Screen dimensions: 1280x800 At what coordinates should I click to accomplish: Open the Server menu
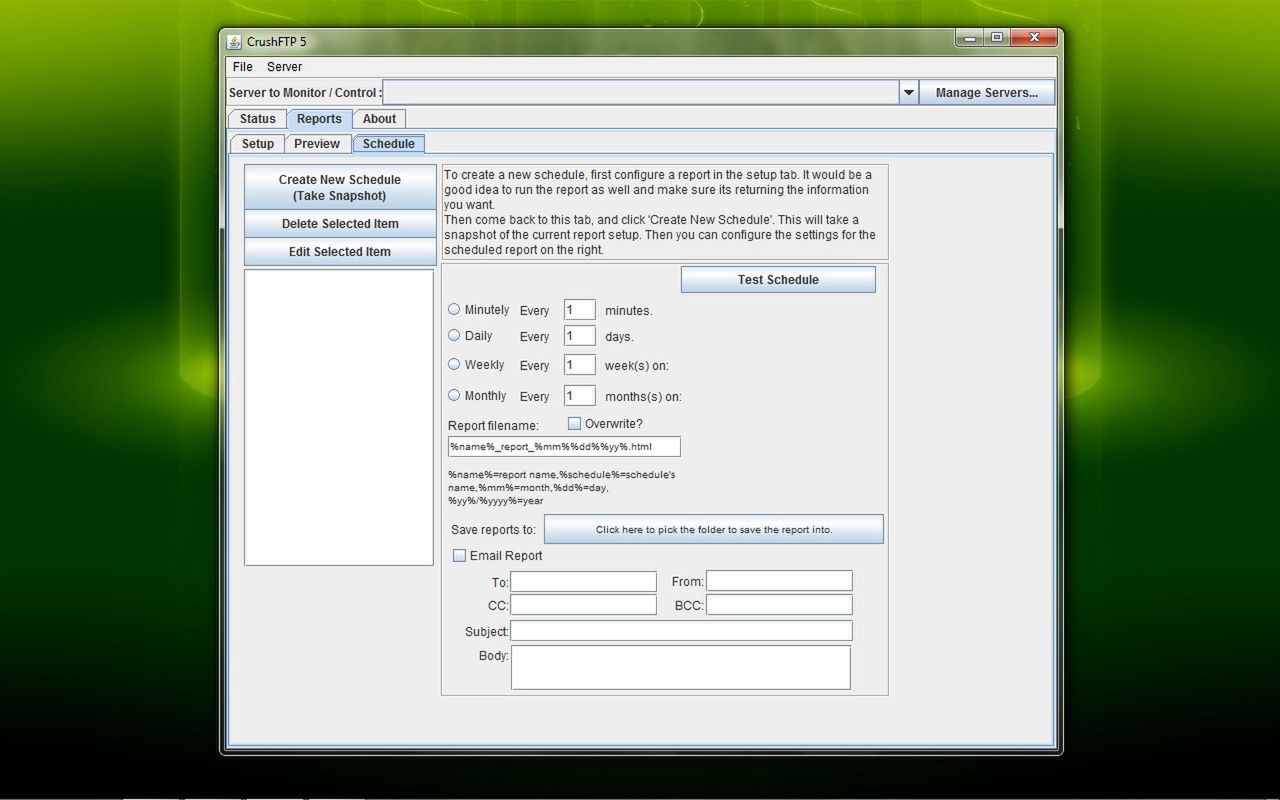tap(284, 67)
